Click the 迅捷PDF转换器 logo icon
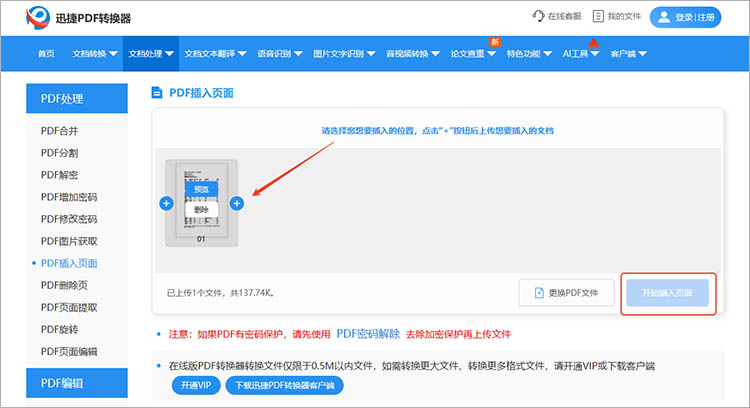The height and width of the screenshot is (408, 750). 38,18
